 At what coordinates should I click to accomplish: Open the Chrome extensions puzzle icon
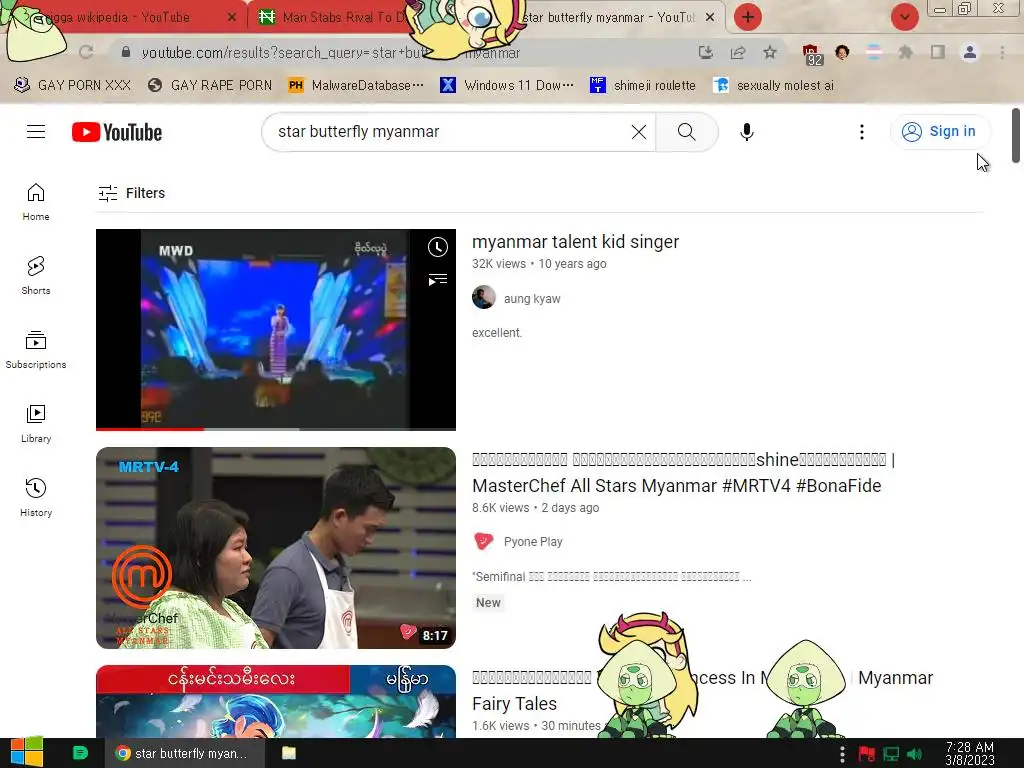tap(905, 52)
